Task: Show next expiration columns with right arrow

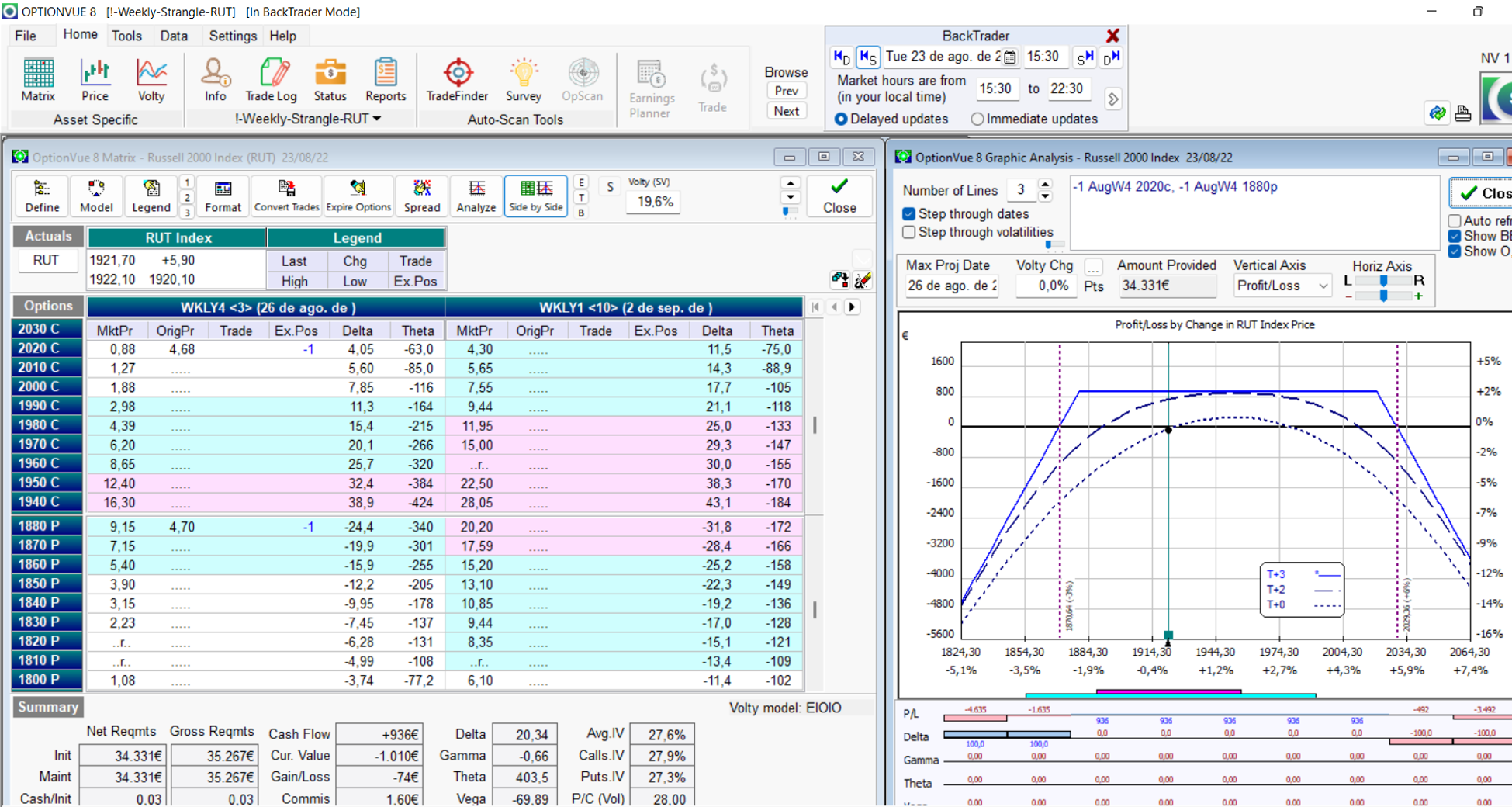Action: tap(852, 307)
